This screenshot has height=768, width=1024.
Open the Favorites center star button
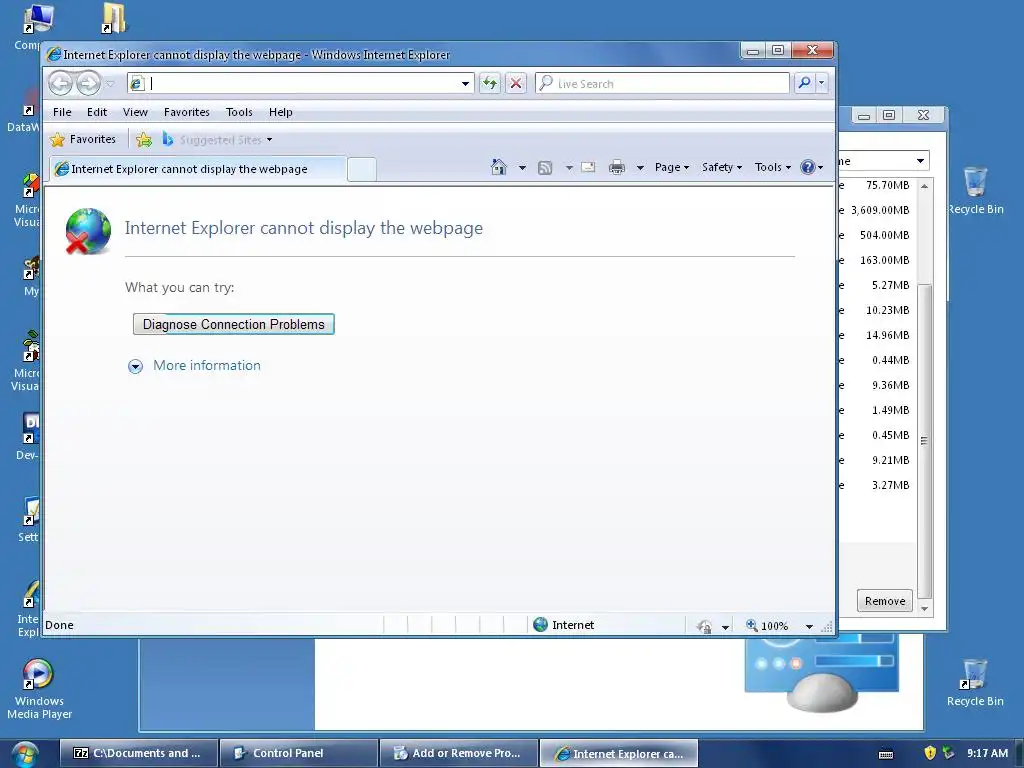point(83,139)
